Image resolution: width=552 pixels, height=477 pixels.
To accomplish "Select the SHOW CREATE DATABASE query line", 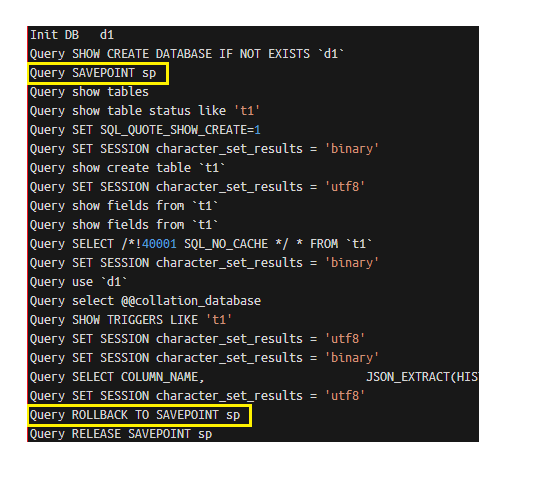I will (x=187, y=54).
